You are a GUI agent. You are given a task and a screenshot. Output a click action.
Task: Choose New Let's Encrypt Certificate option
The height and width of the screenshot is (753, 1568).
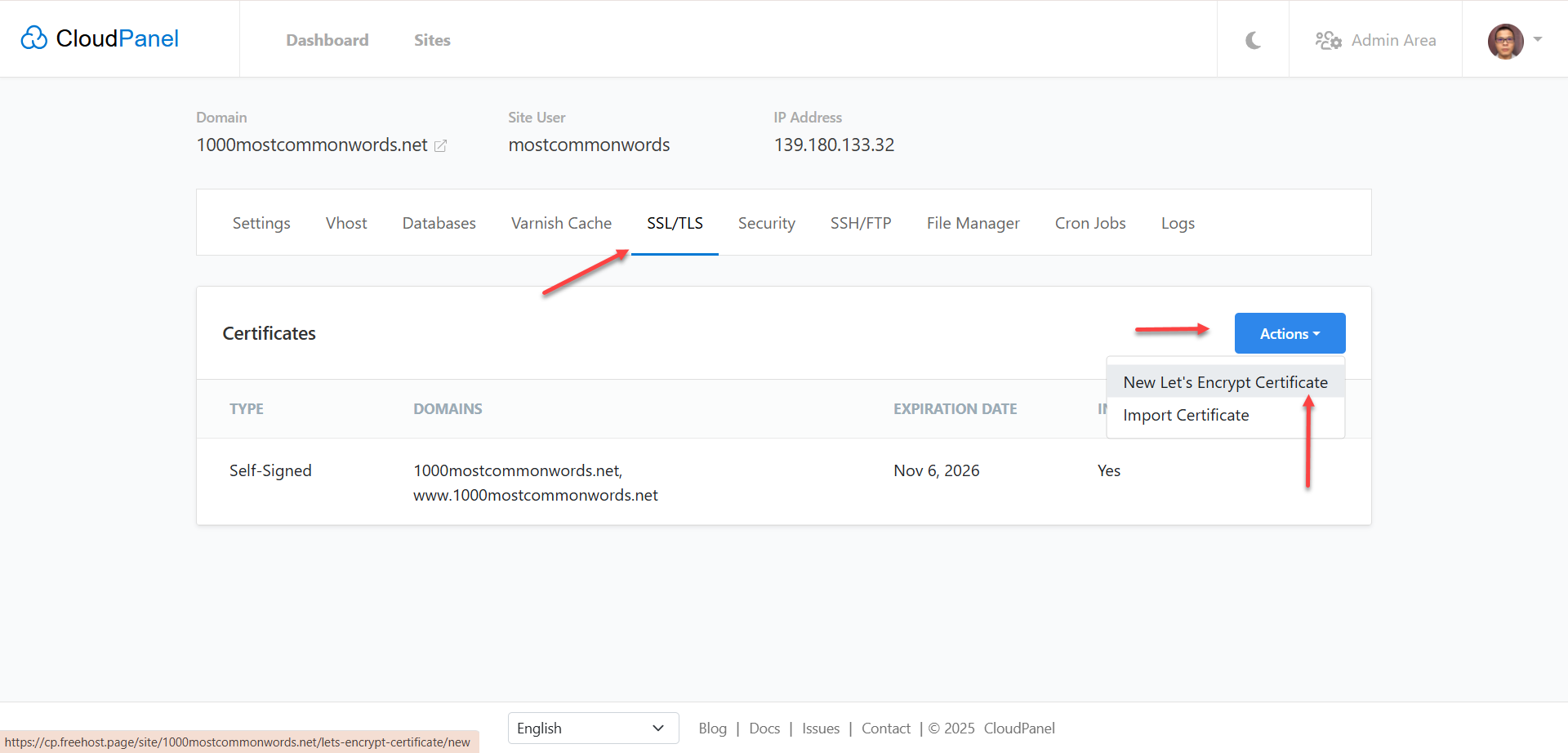[x=1225, y=382]
